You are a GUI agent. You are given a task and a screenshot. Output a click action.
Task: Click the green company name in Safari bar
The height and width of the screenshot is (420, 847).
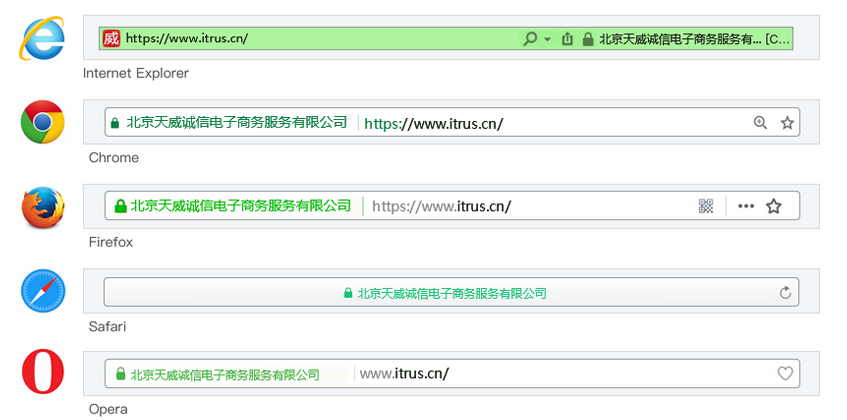tap(452, 293)
